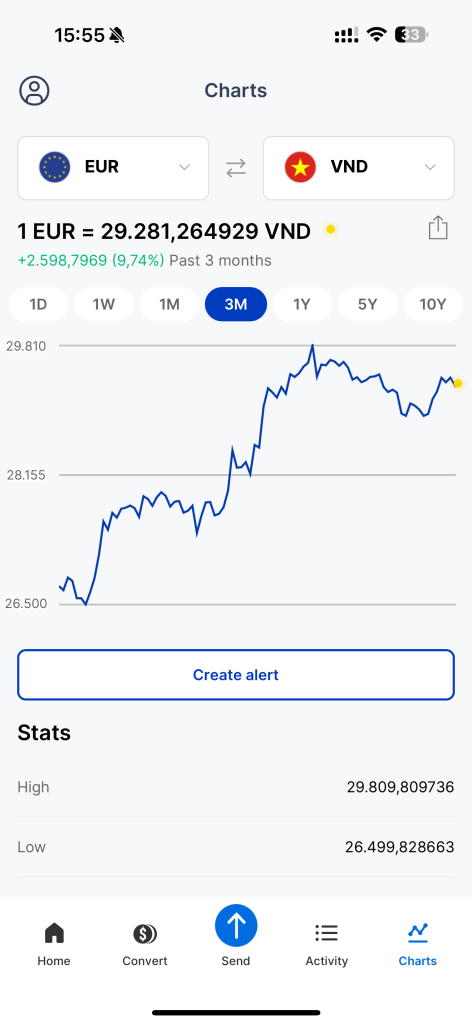Select the 1M time range

170,304
